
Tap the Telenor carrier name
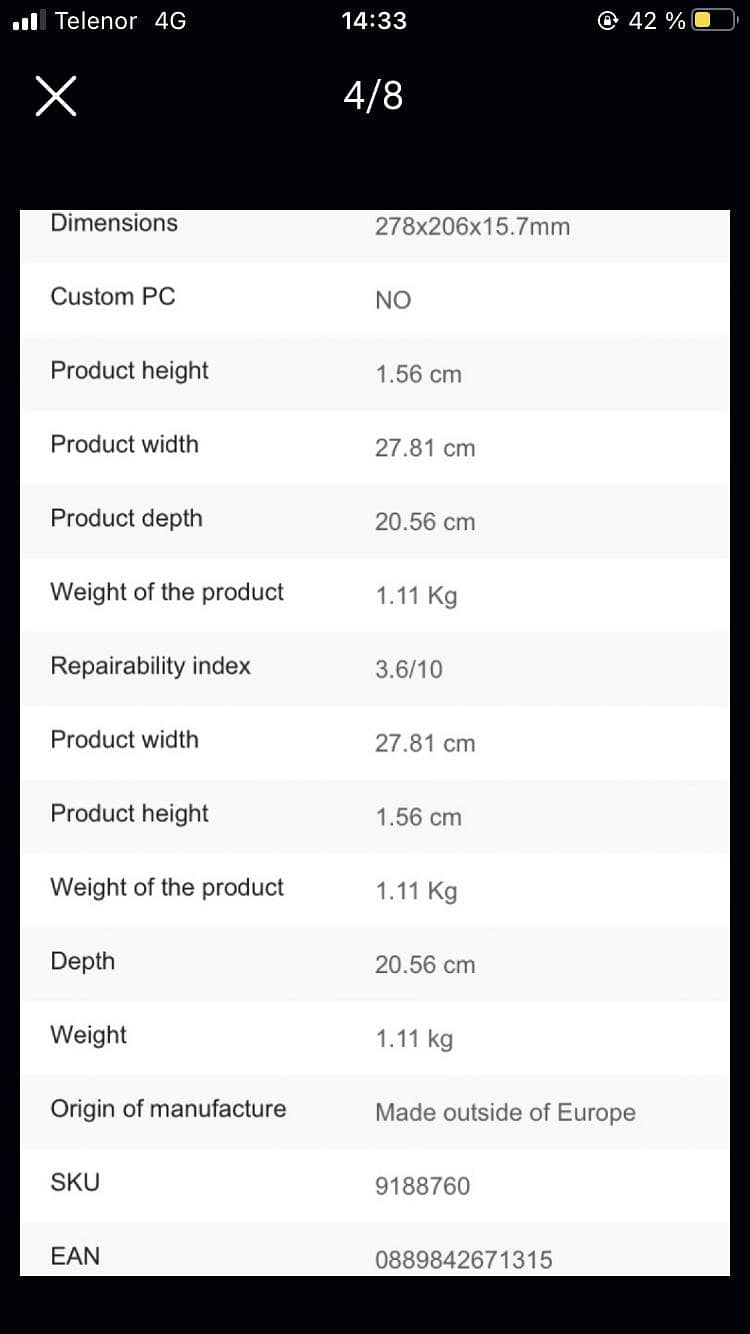tap(96, 20)
